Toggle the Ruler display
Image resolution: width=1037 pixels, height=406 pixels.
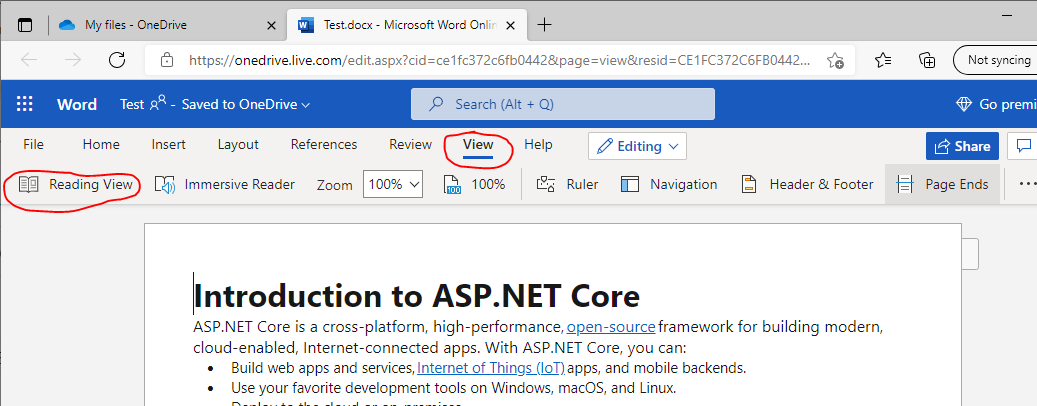[x=567, y=184]
